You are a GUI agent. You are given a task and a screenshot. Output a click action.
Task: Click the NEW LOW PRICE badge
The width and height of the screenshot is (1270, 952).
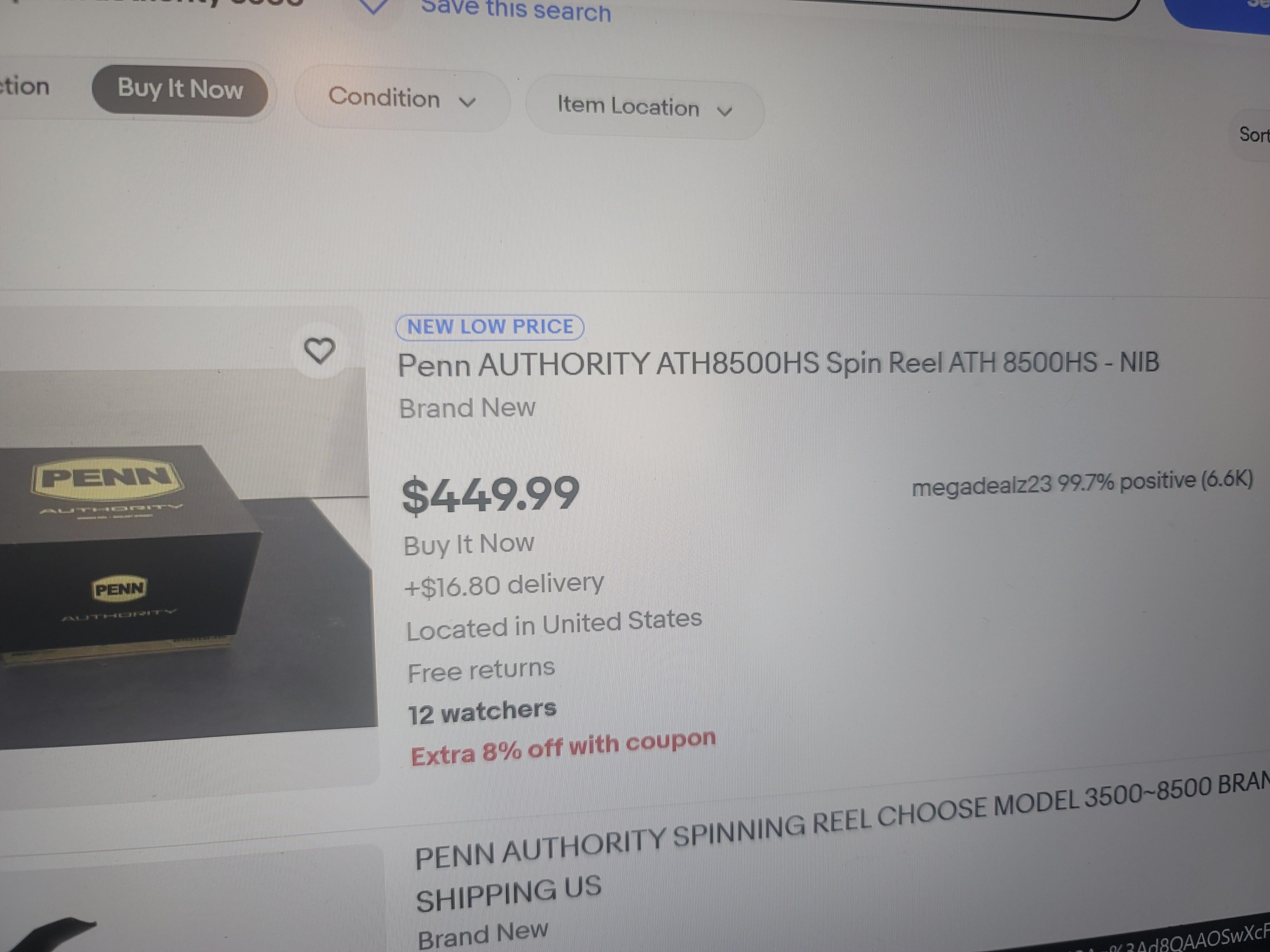tap(490, 327)
